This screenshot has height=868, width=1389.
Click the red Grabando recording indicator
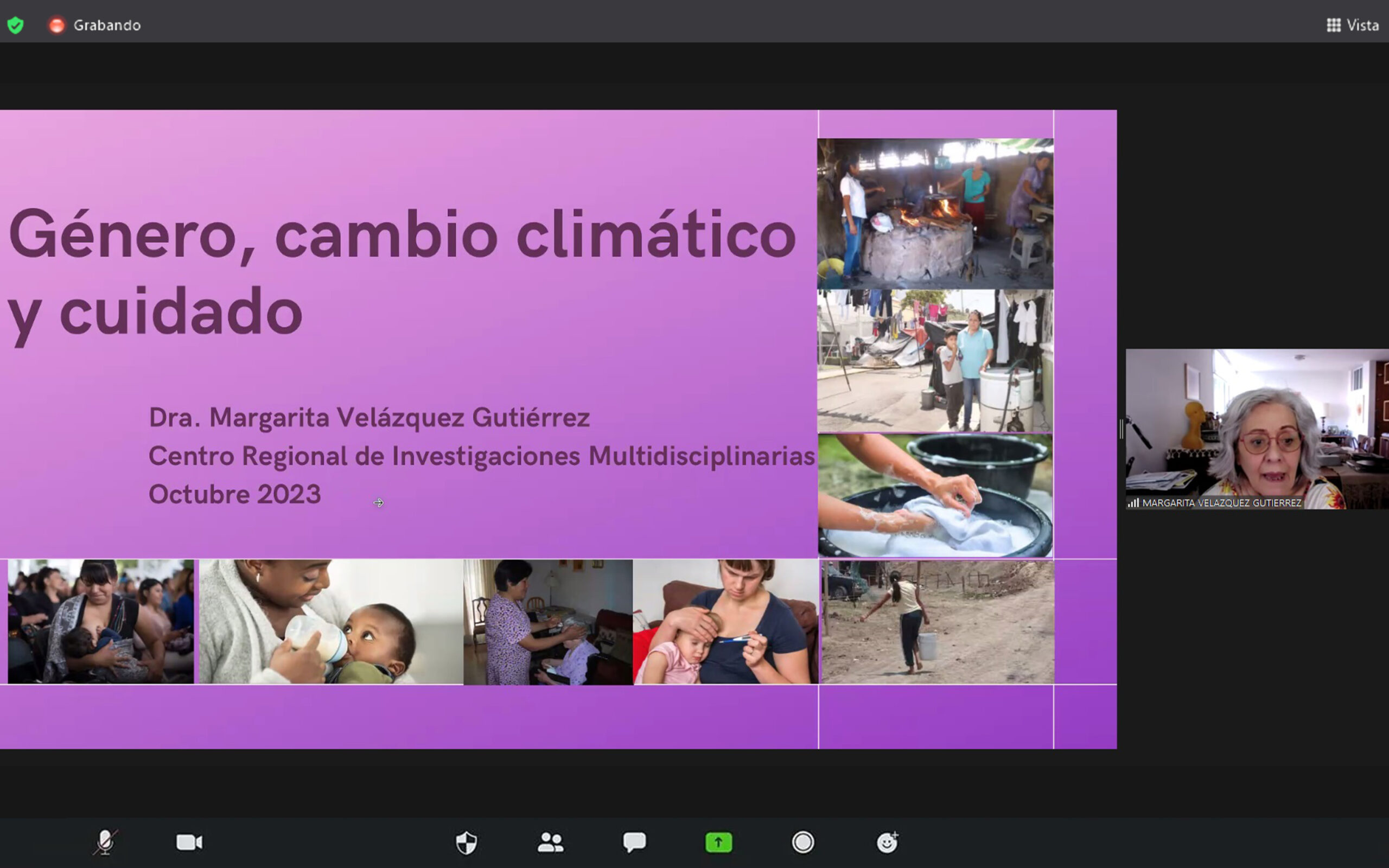(x=56, y=25)
